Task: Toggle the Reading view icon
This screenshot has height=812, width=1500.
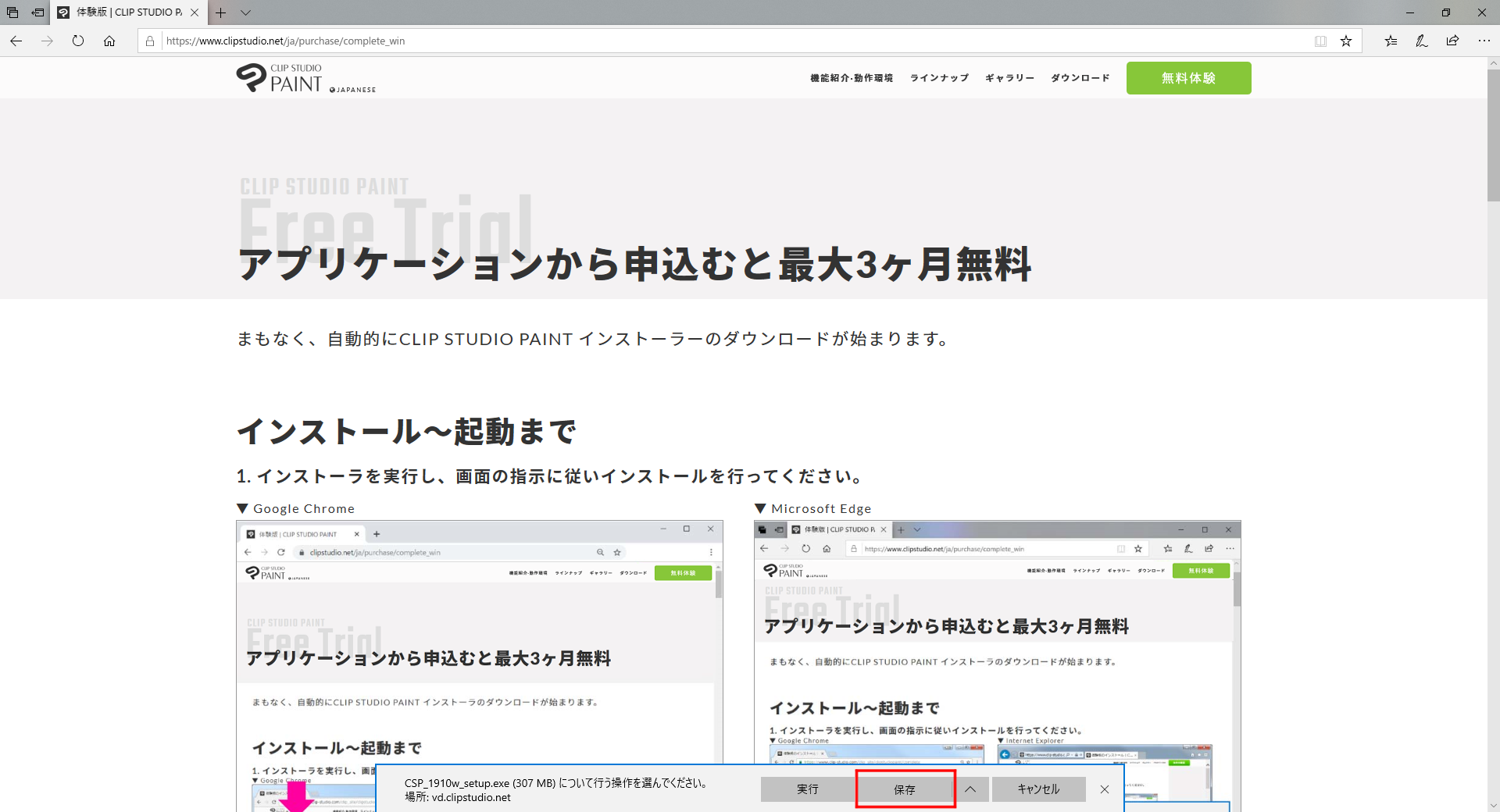Action: click(x=1320, y=41)
